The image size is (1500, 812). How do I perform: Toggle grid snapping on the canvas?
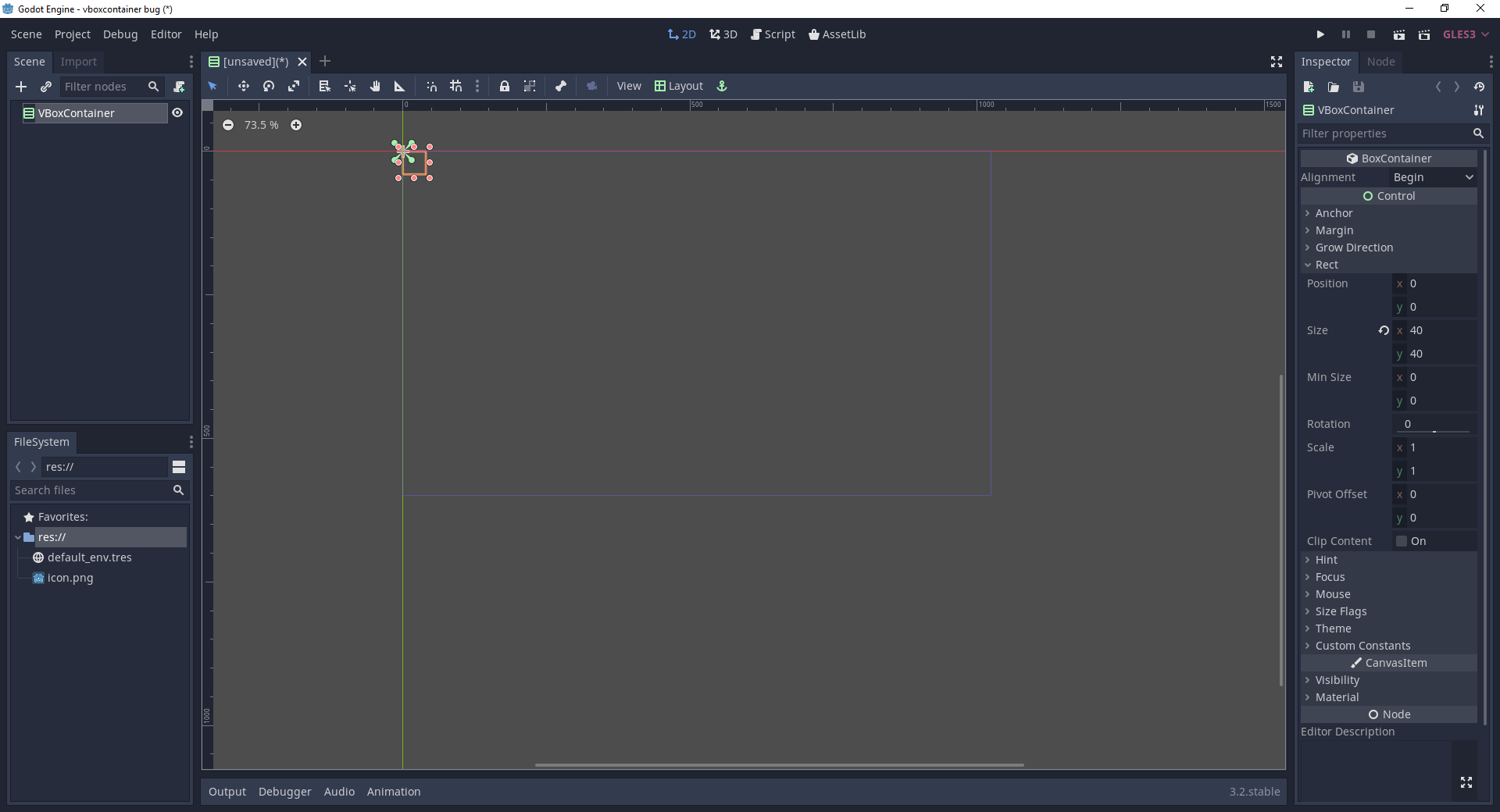tap(455, 86)
